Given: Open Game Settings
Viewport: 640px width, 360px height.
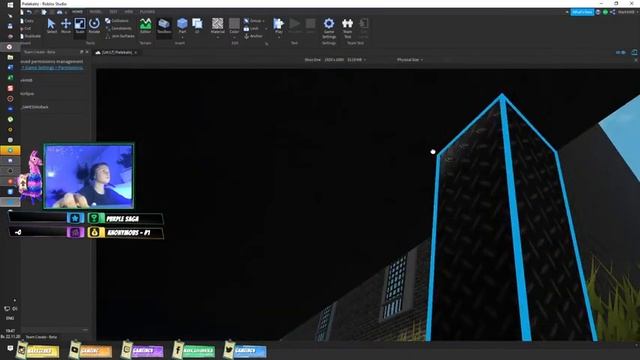Looking at the screenshot, I should [329, 28].
